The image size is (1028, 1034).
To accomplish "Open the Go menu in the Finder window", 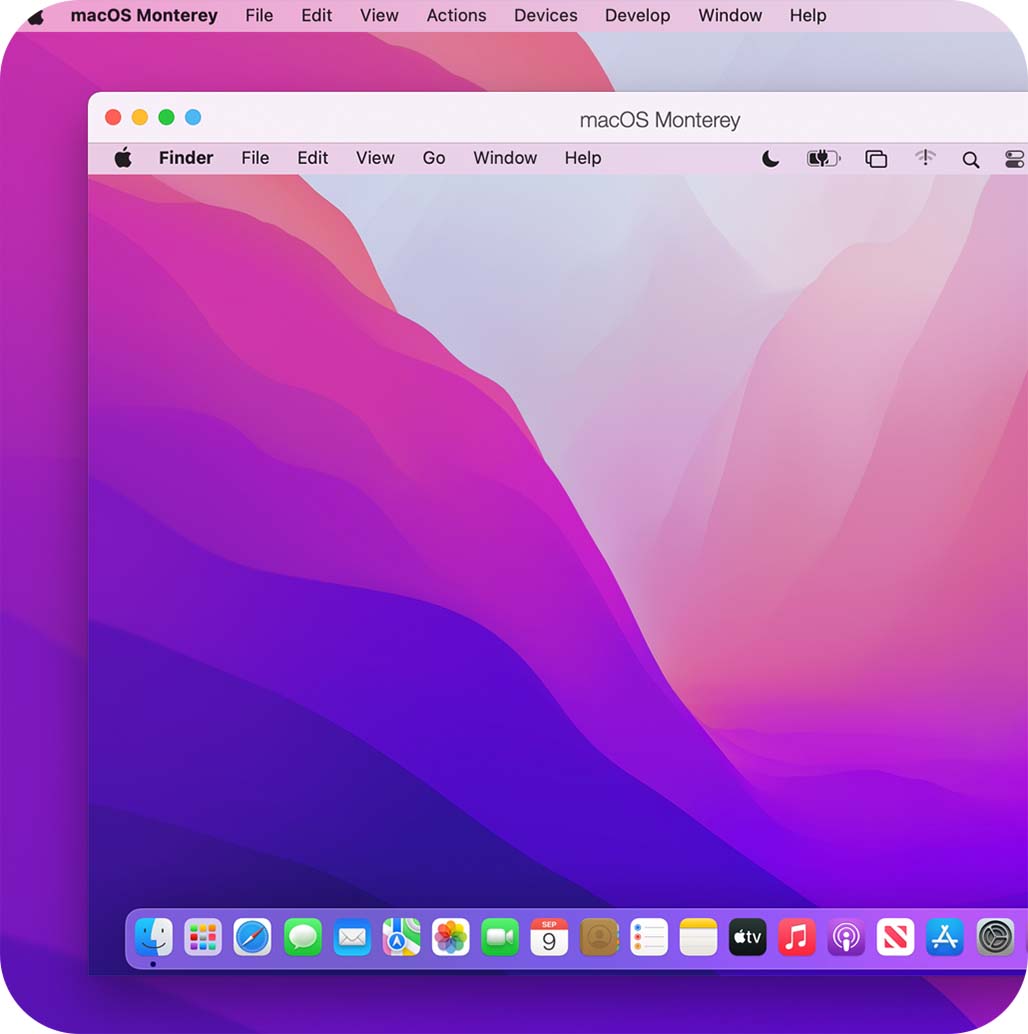I will 433,158.
